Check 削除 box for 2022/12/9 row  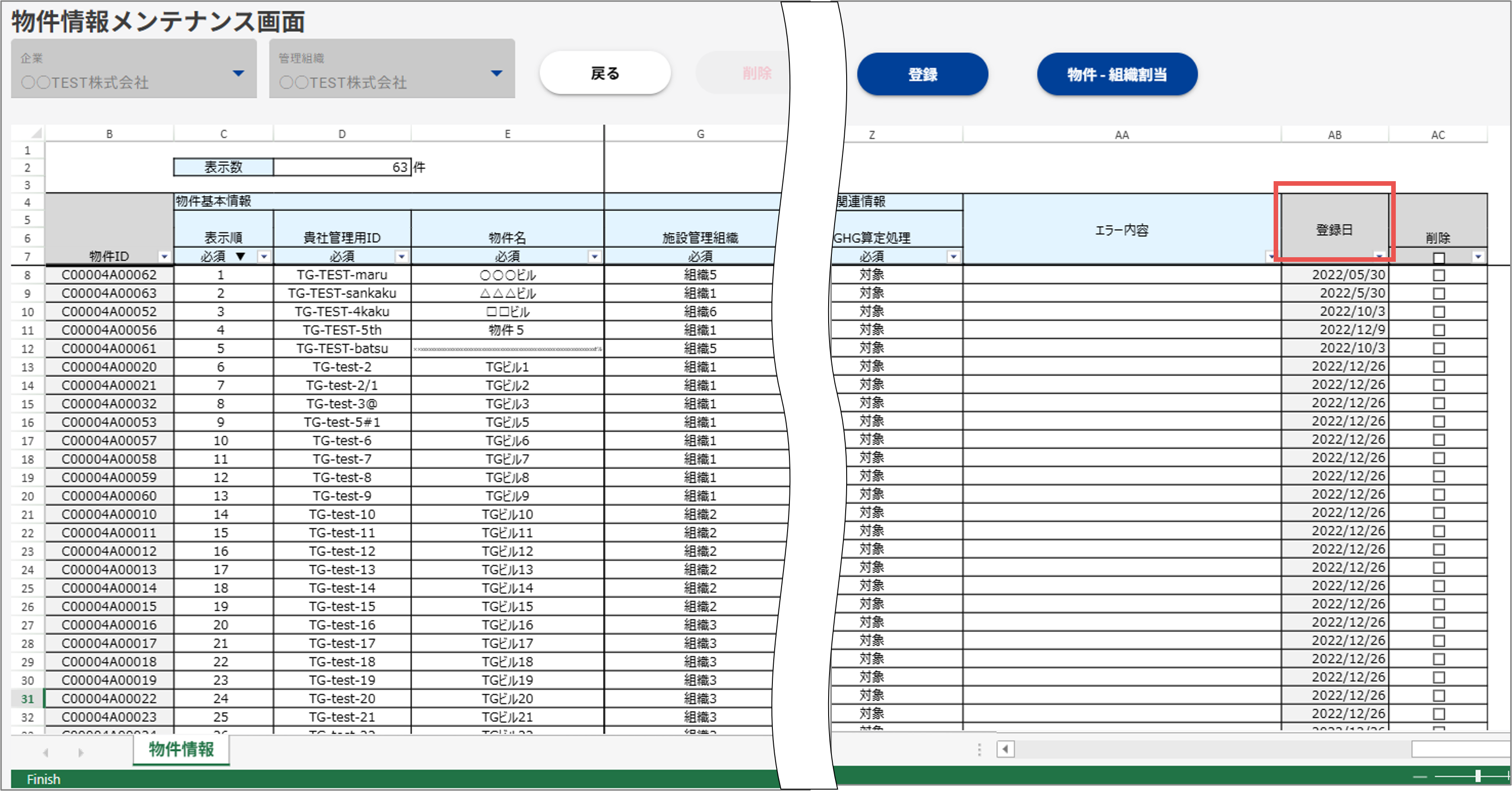point(1439,330)
